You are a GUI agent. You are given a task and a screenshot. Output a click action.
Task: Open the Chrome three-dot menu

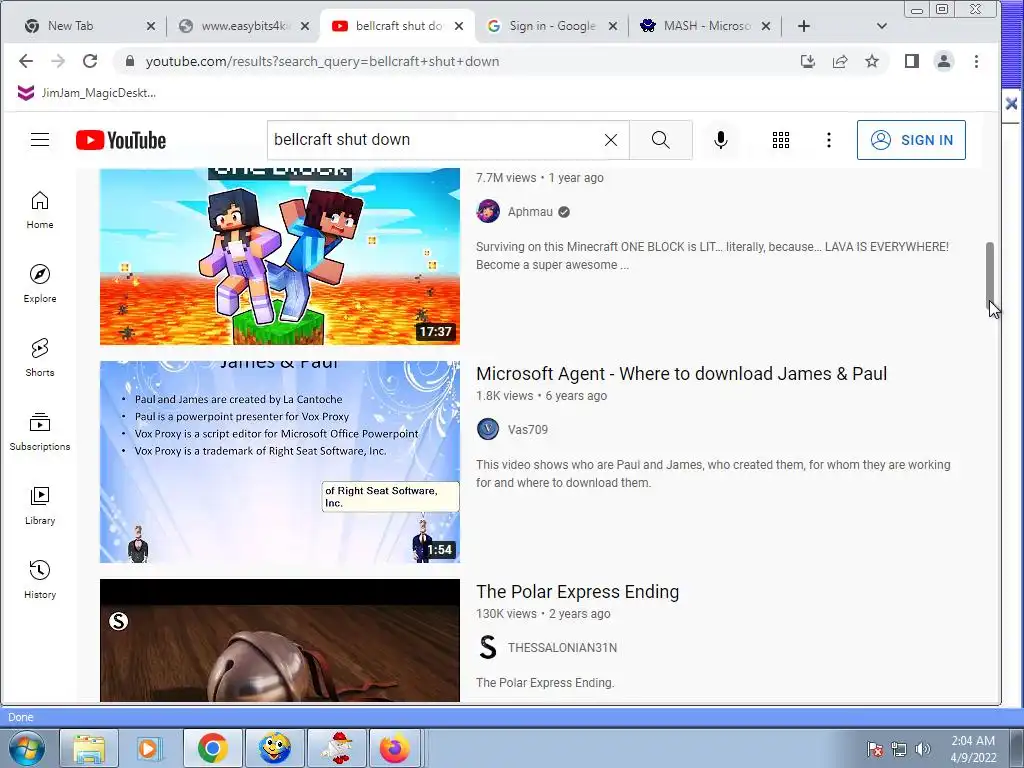point(976,61)
